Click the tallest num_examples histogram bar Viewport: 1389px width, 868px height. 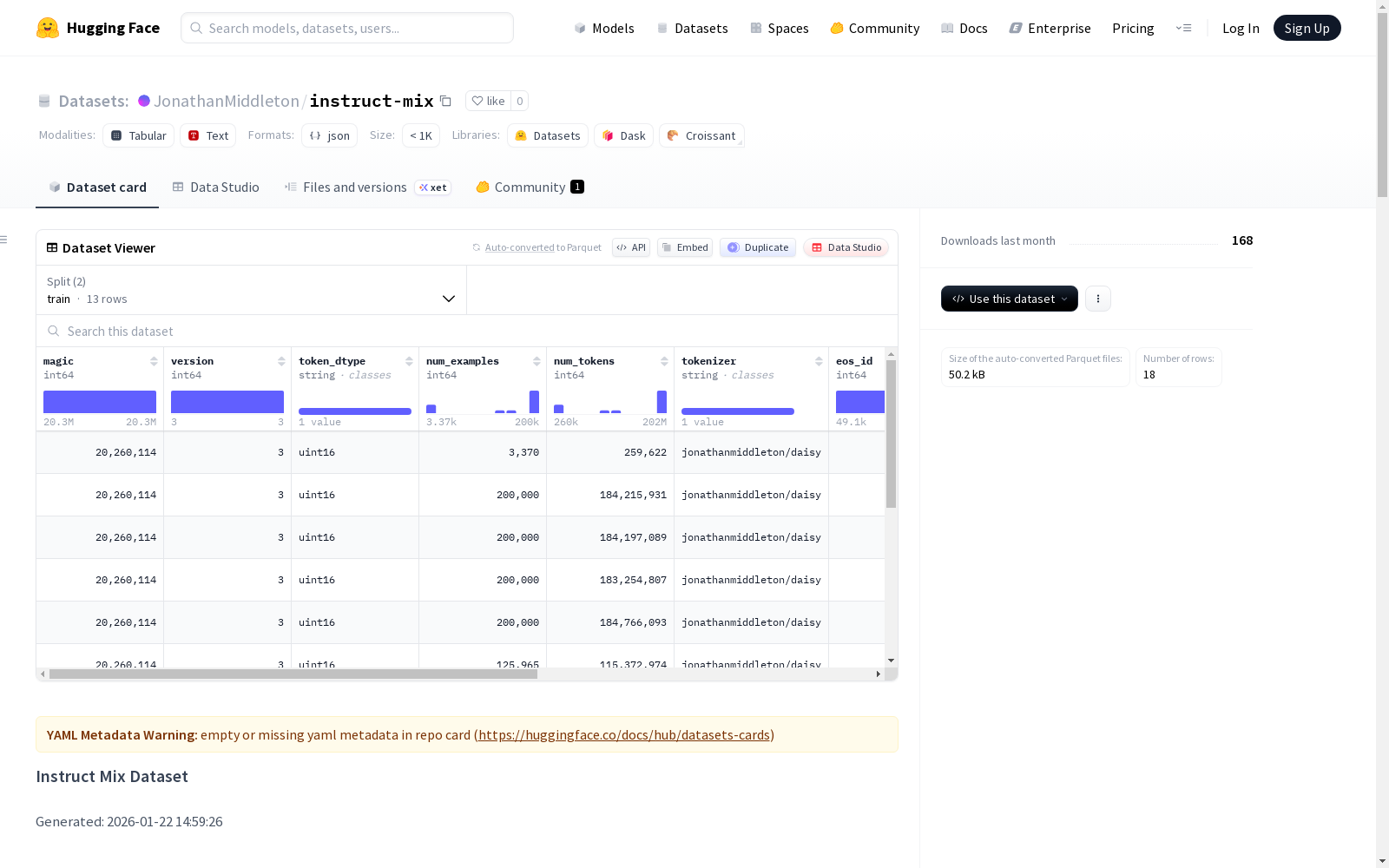(x=534, y=402)
